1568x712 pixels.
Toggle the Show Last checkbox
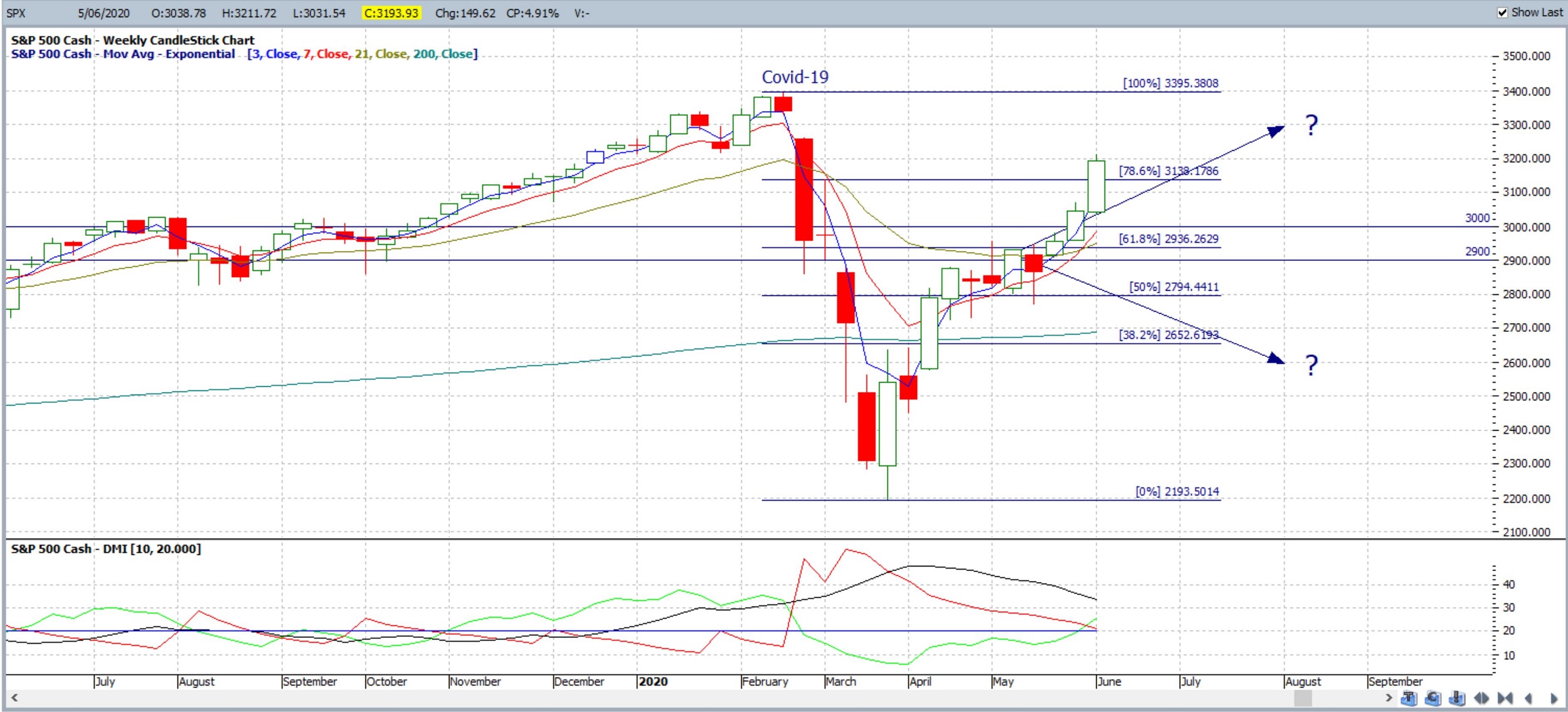1503,13
